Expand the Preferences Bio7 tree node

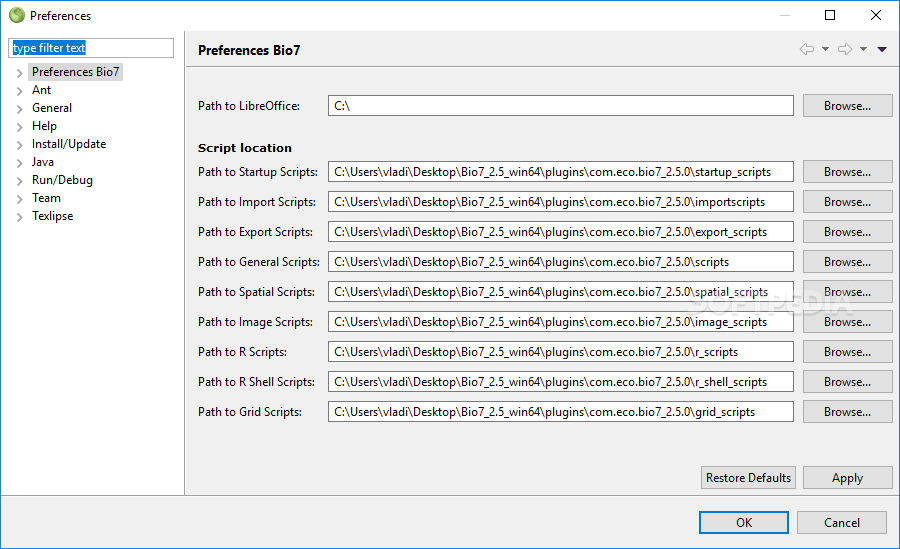tap(20, 73)
